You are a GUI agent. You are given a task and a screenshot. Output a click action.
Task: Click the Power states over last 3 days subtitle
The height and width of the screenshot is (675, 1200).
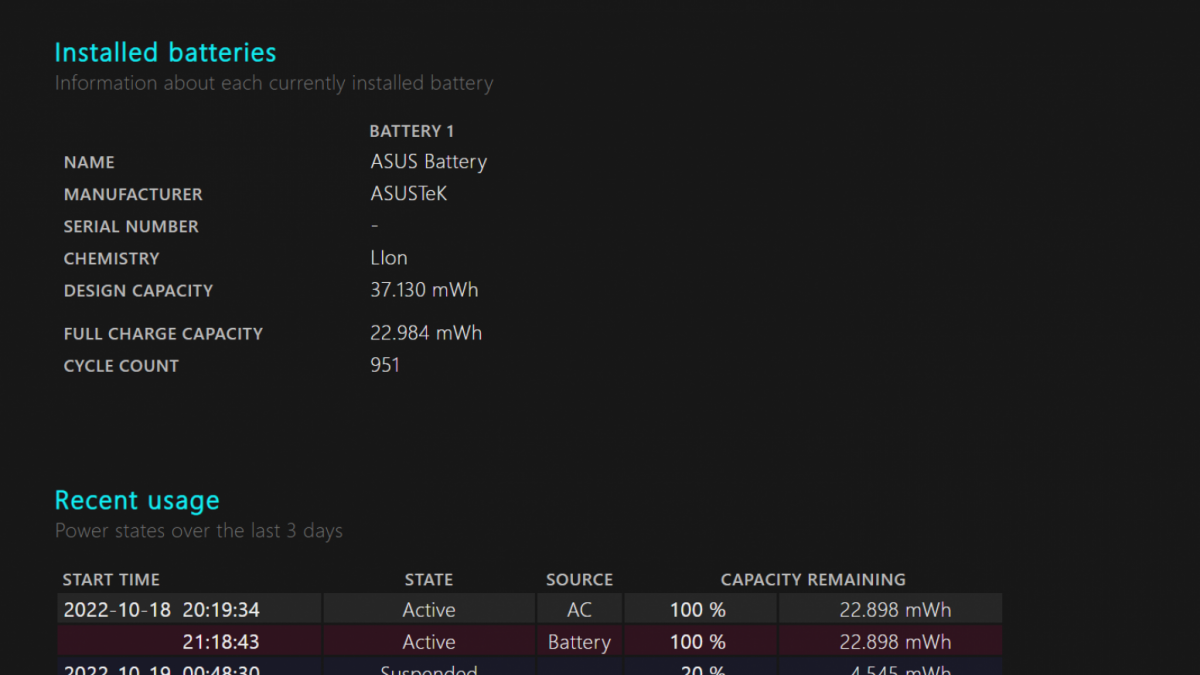pos(198,531)
